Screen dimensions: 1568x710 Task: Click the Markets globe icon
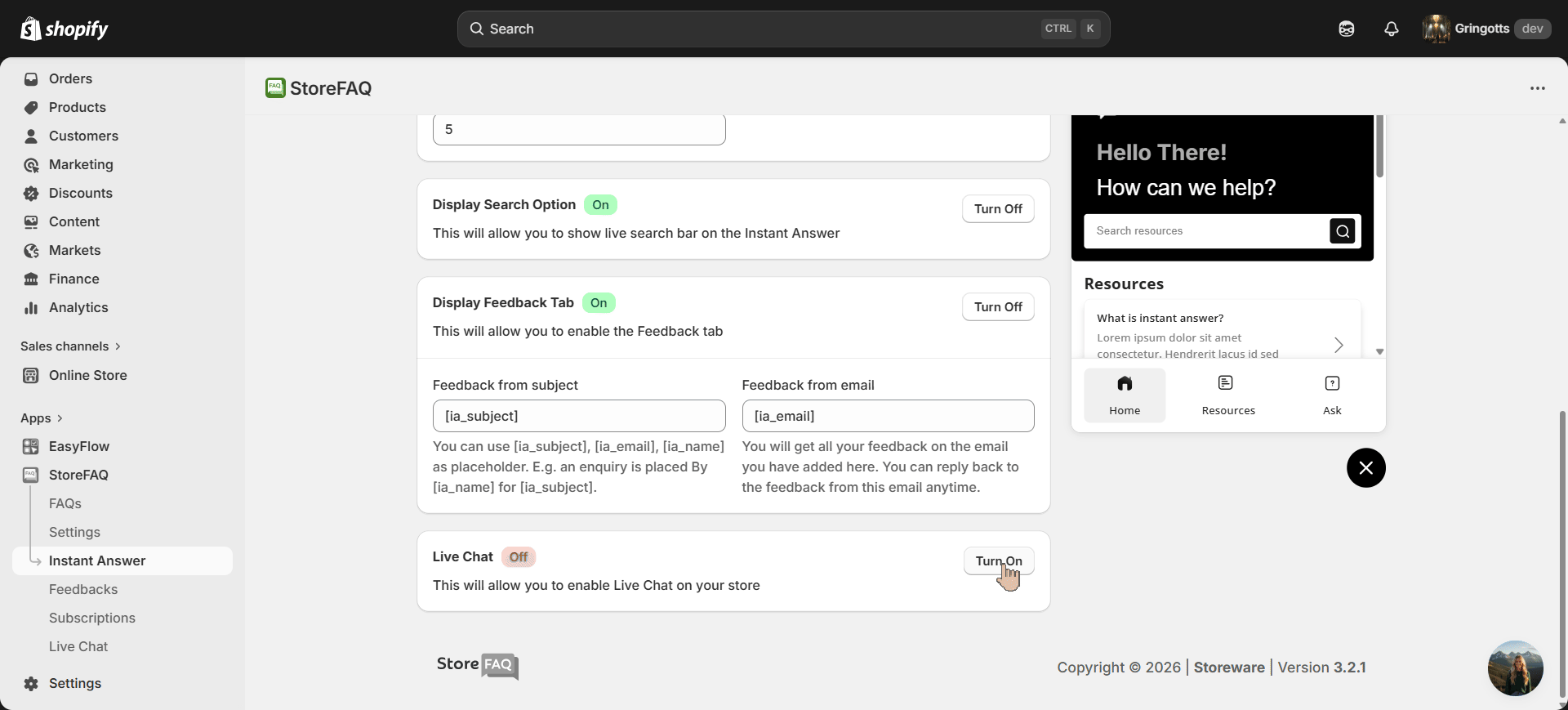(31, 251)
